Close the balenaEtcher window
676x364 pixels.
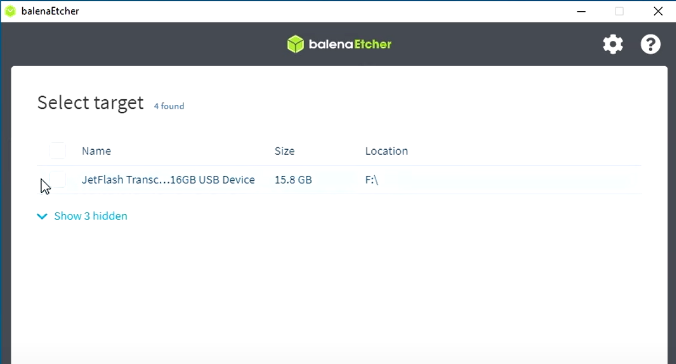point(658,11)
